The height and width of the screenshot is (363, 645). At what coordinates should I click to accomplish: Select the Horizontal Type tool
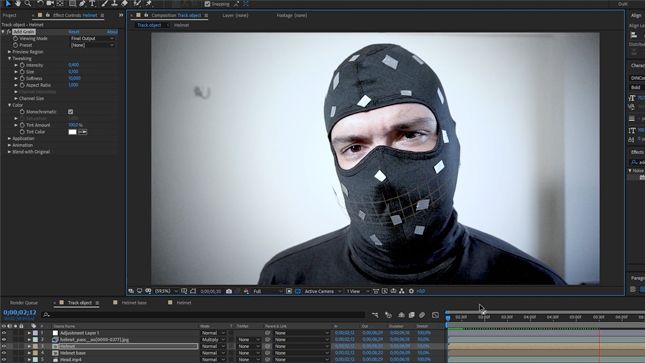tap(92, 3)
